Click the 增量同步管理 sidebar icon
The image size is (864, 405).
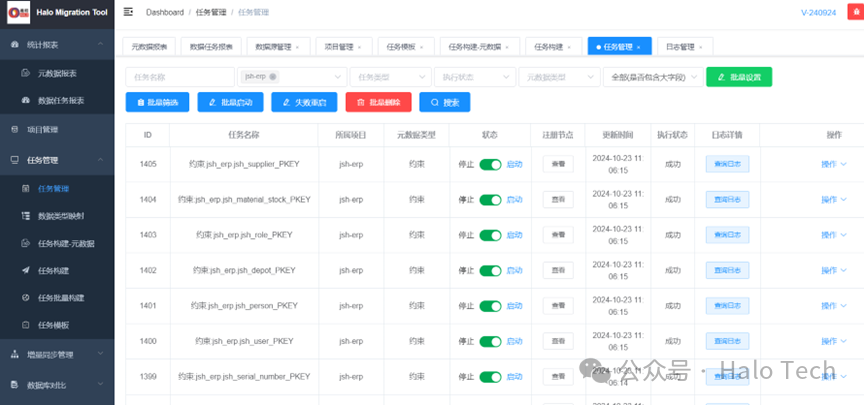click(15, 355)
